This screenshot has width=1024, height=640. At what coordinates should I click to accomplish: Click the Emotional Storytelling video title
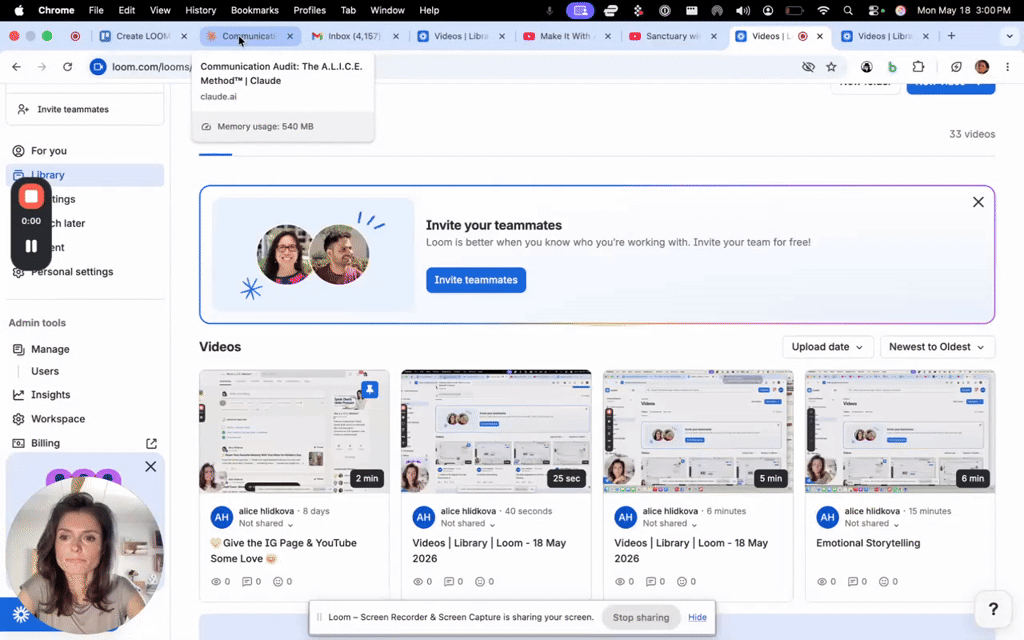click(x=868, y=543)
